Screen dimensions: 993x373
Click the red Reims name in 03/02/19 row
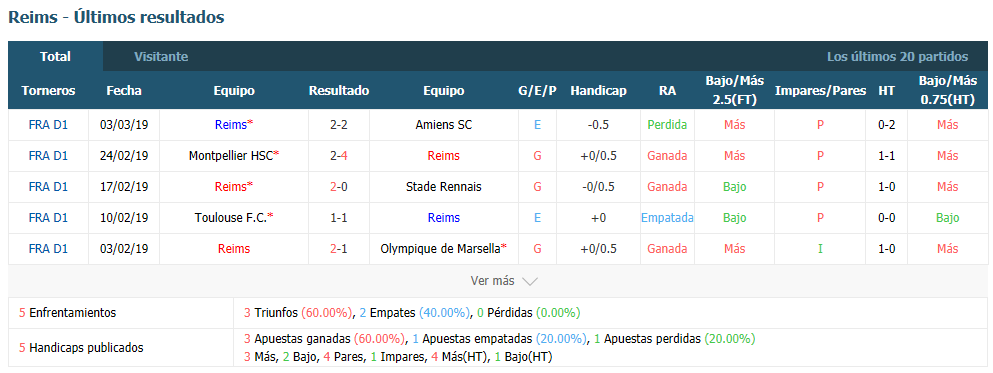tap(234, 249)
